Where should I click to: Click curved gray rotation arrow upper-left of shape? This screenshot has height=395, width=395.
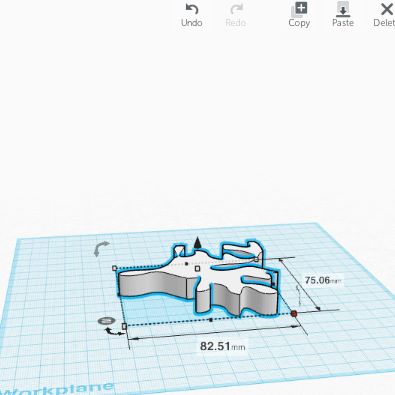click(x=102, y=249)
